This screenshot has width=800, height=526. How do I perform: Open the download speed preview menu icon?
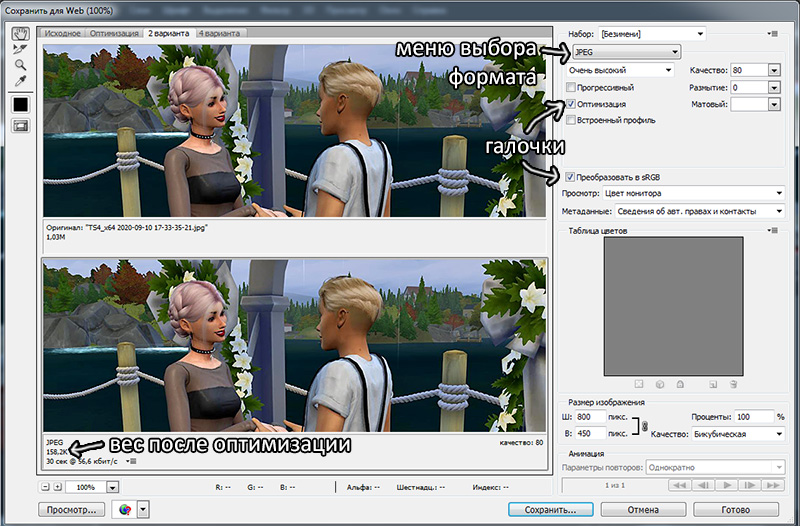pos(132,461)
